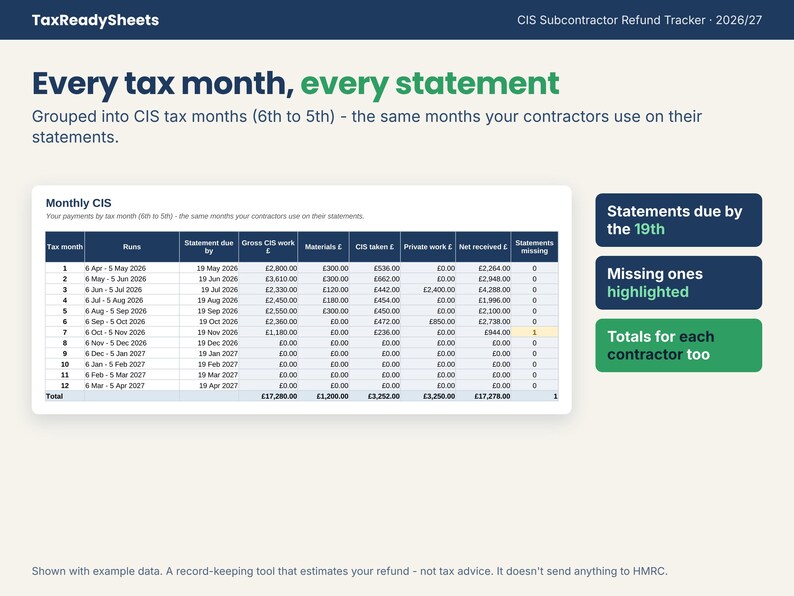This screenshot has height=596, width=794.
Task: Select the green Totals for each contractor card
Action: tap(679, 345)
